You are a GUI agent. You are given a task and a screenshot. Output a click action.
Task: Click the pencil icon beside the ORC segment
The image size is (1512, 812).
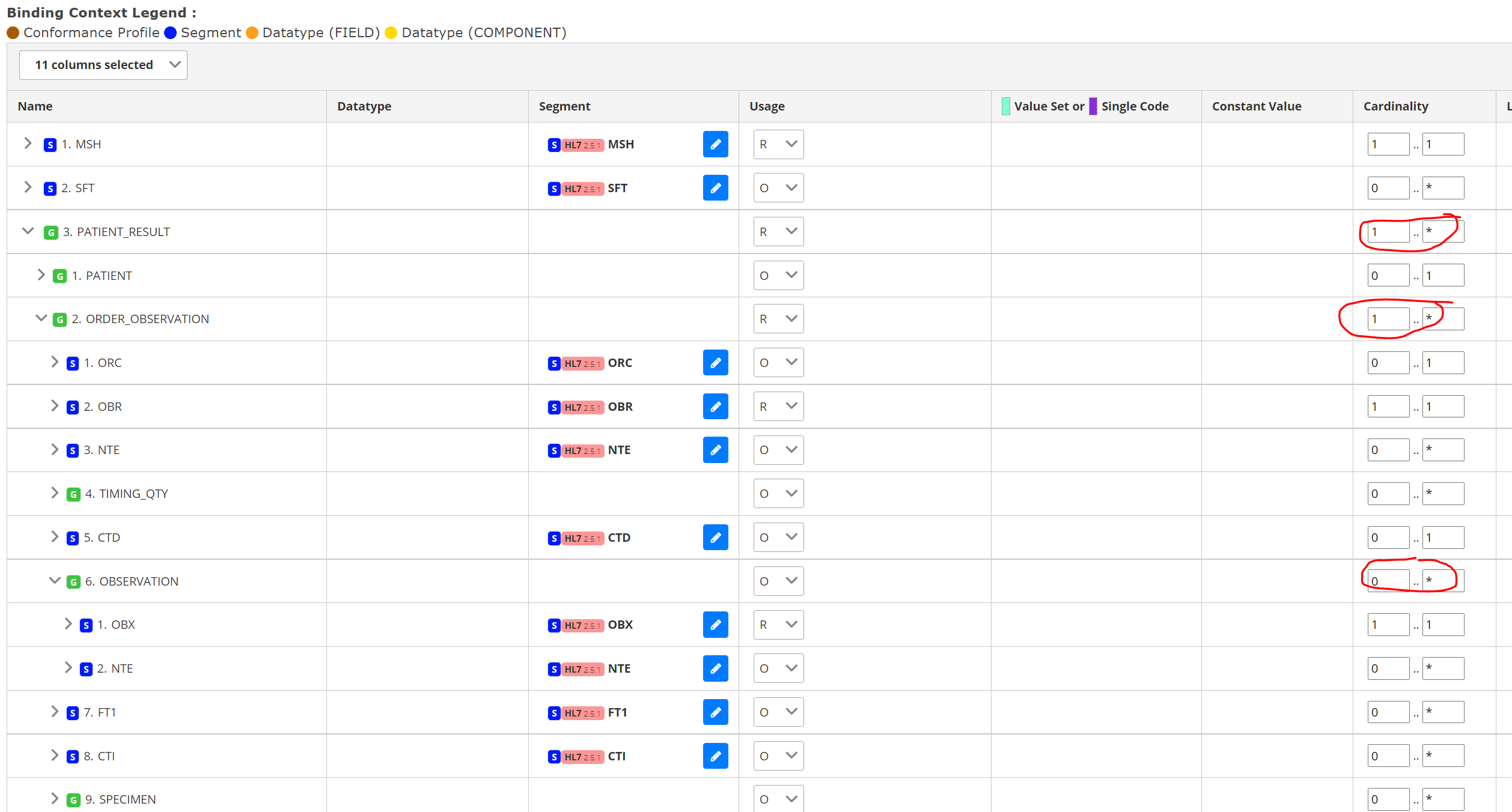(715, 362)
